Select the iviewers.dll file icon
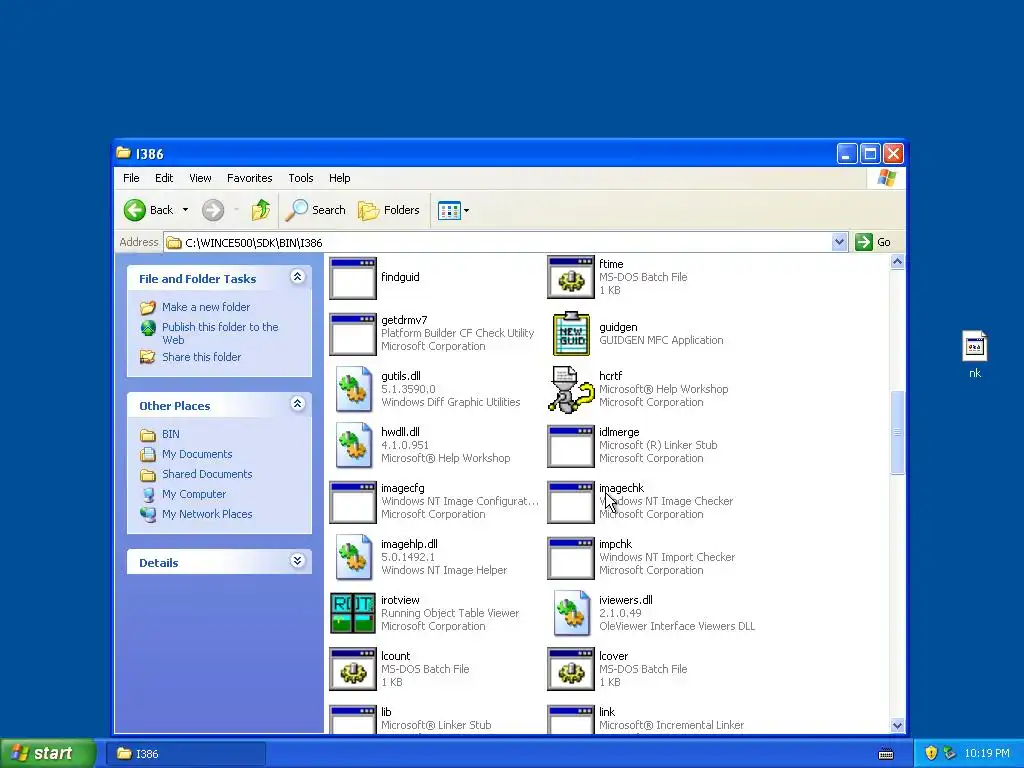The image size is (1024, 768). (x=571, y=613)
